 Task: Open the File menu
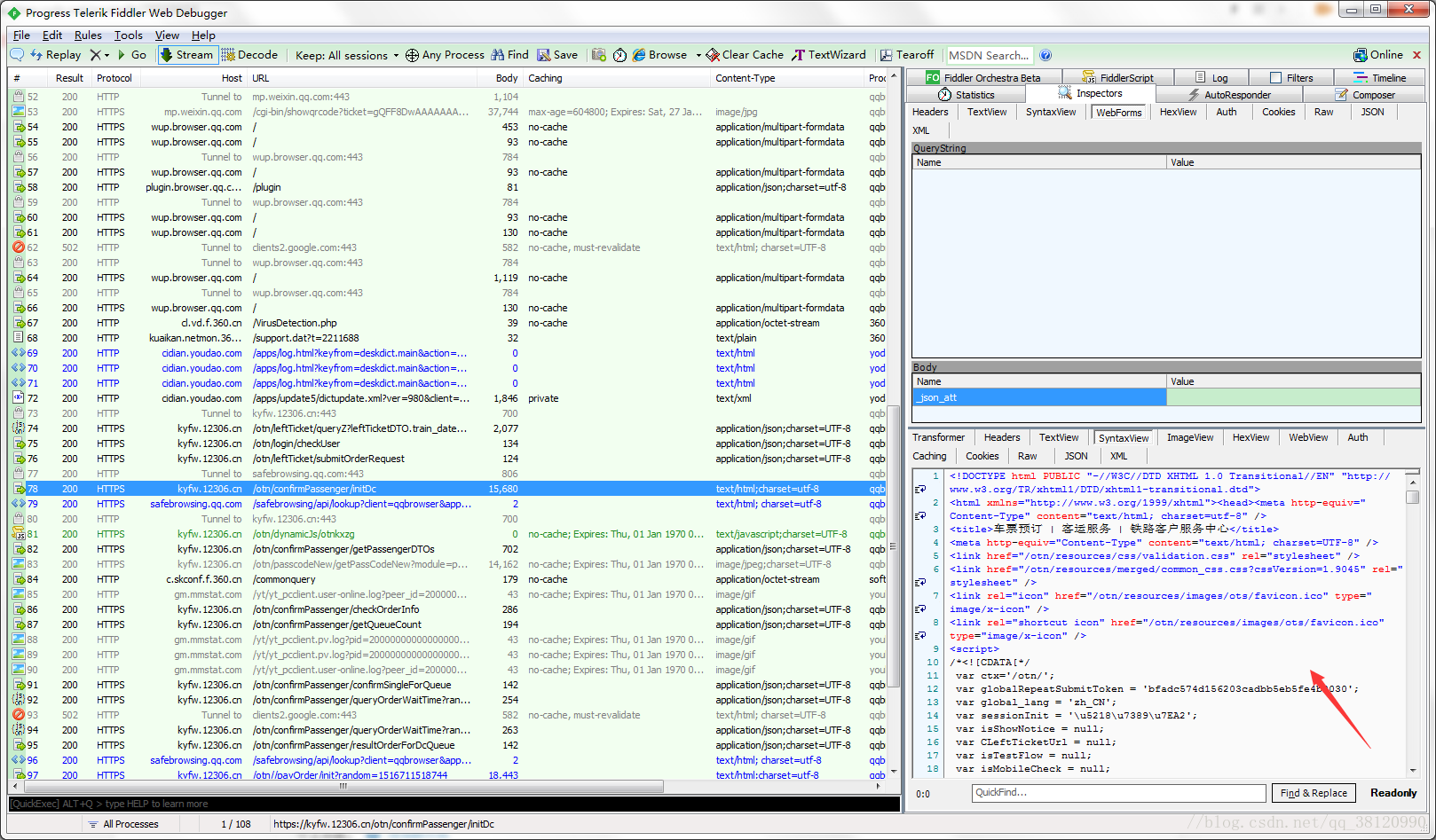tap(21, 35)
